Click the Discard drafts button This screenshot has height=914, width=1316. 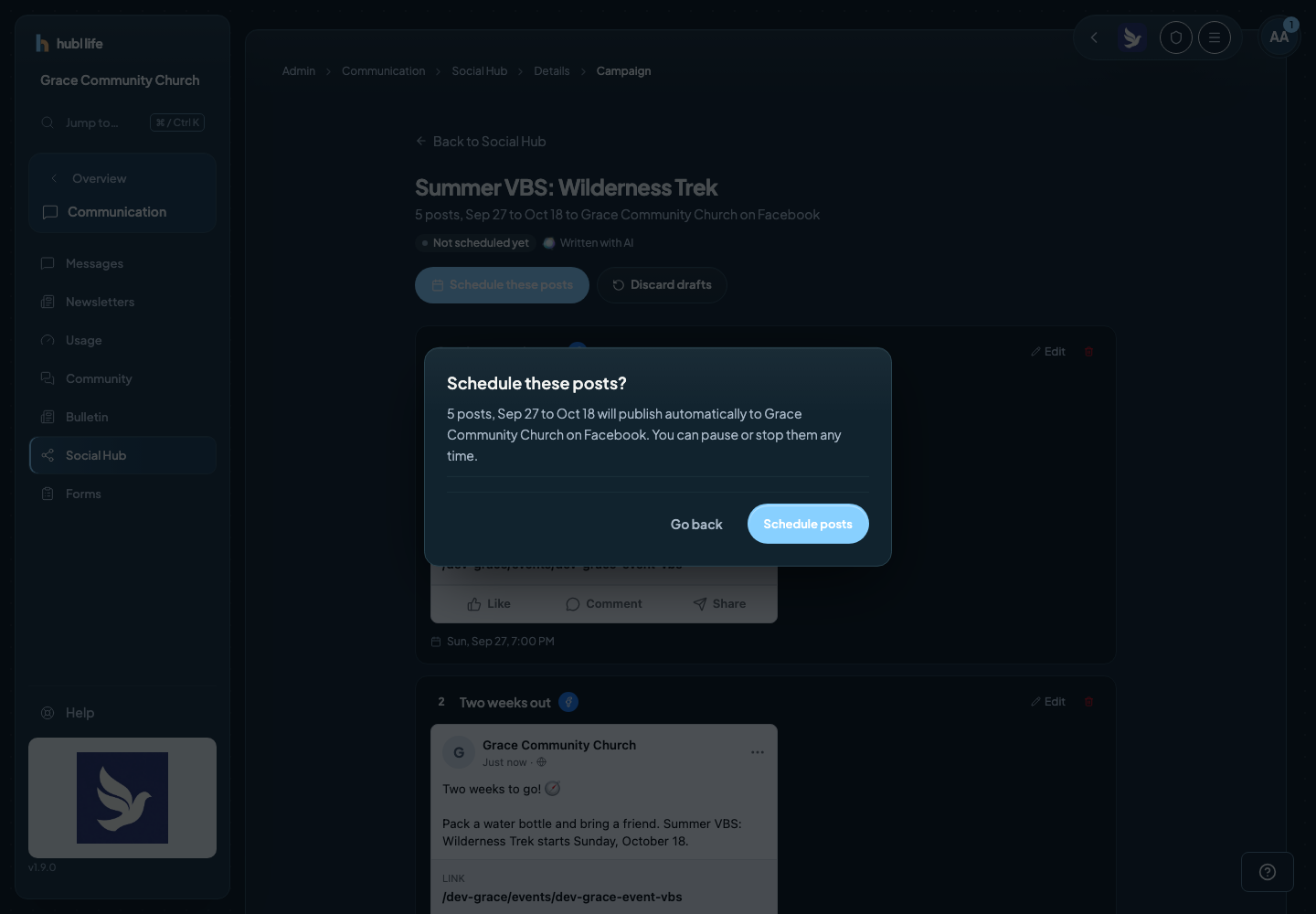pos(662,285)
